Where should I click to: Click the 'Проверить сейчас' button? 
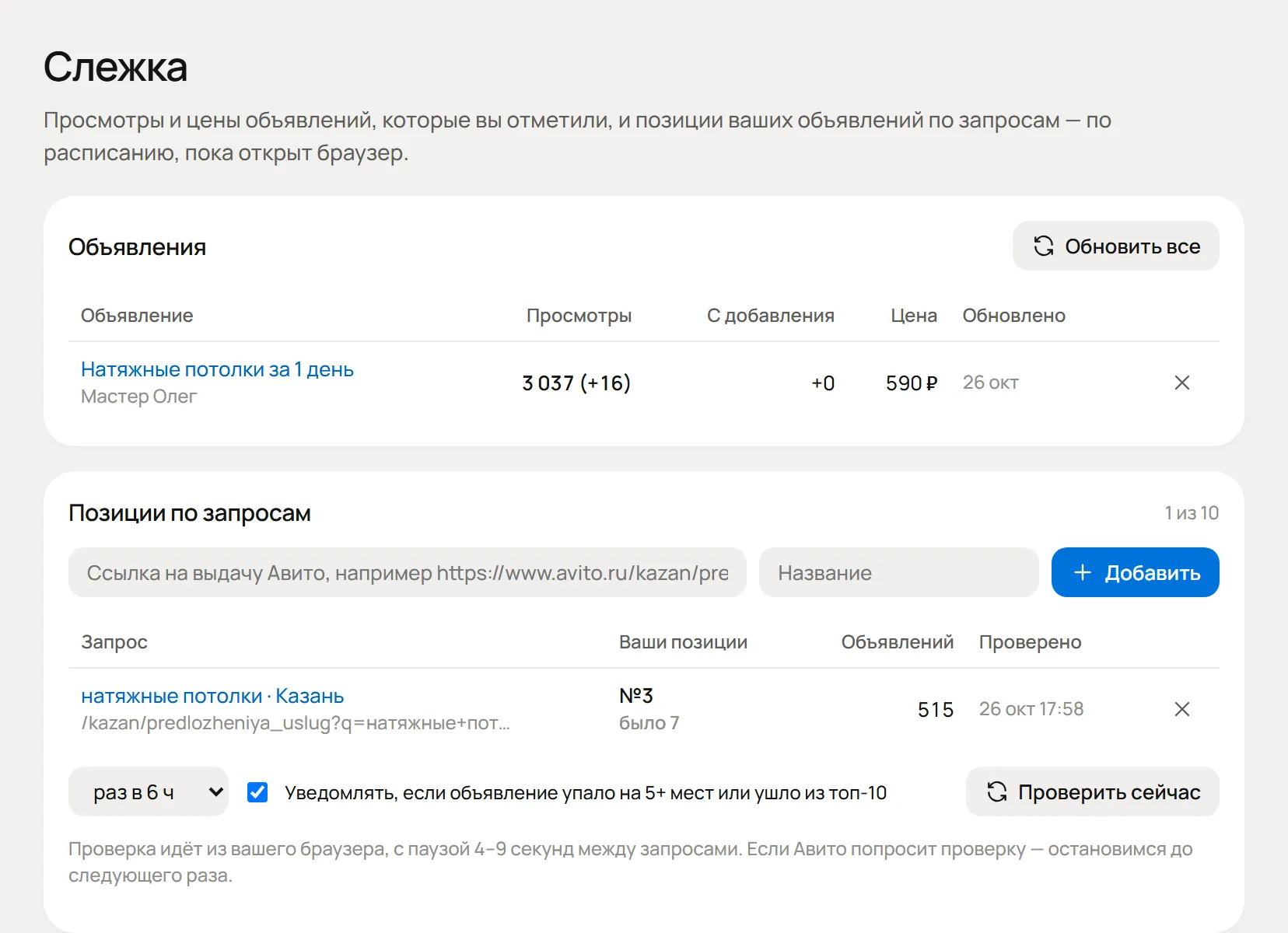[x=1093, y=792]
